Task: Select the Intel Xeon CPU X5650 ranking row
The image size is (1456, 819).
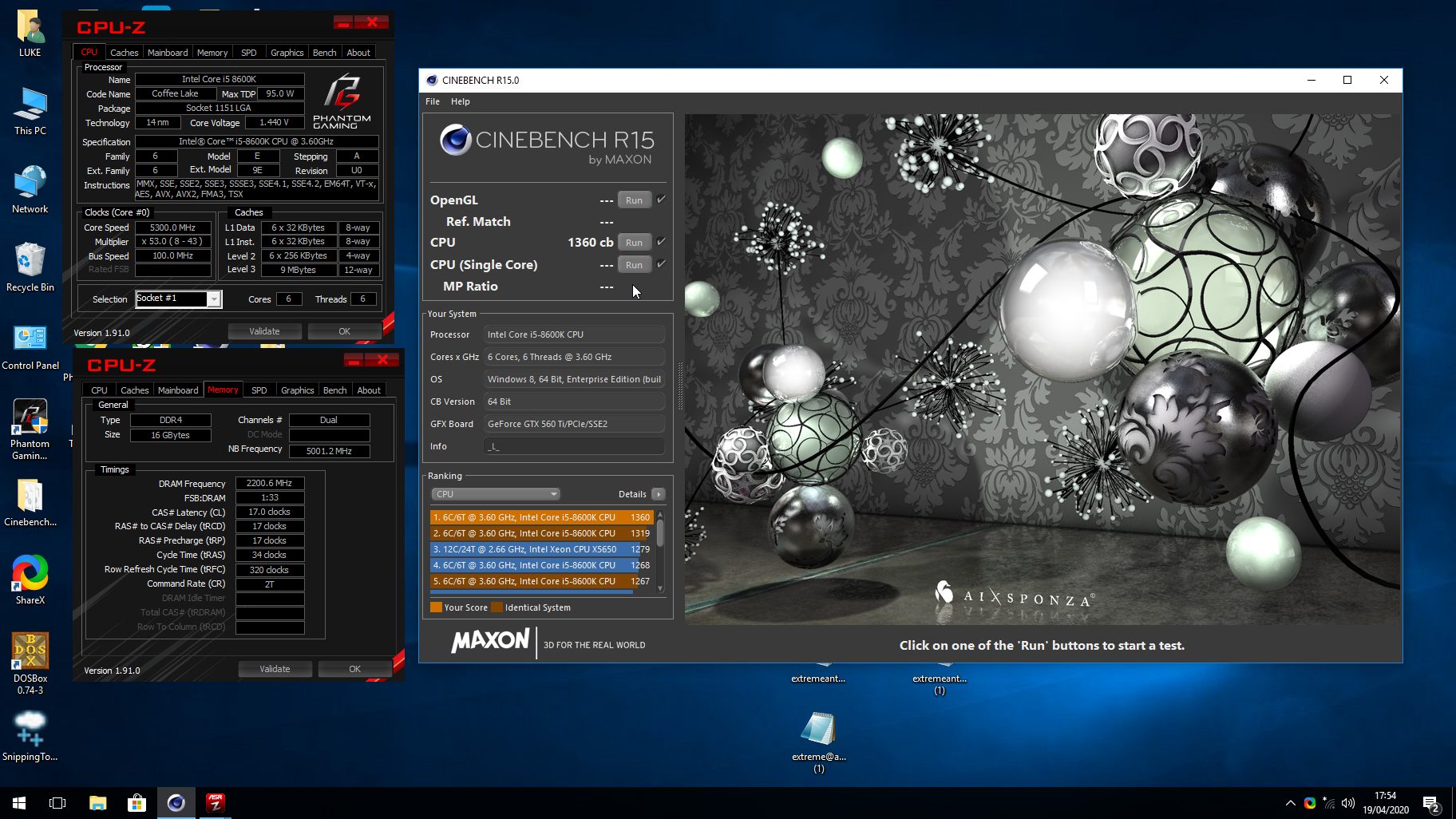Action: [x=542, y=549]
